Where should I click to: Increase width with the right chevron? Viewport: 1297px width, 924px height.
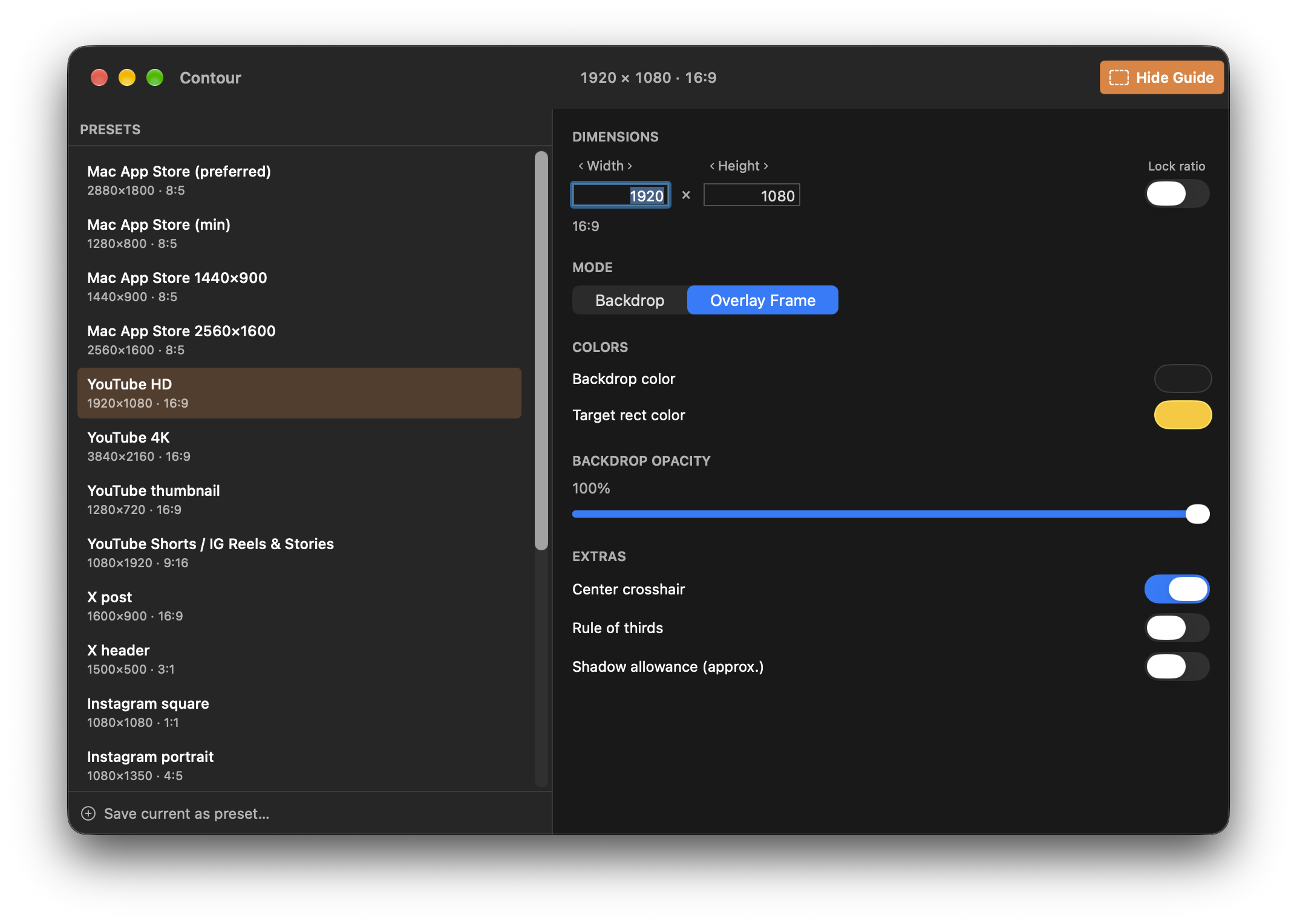630,166
